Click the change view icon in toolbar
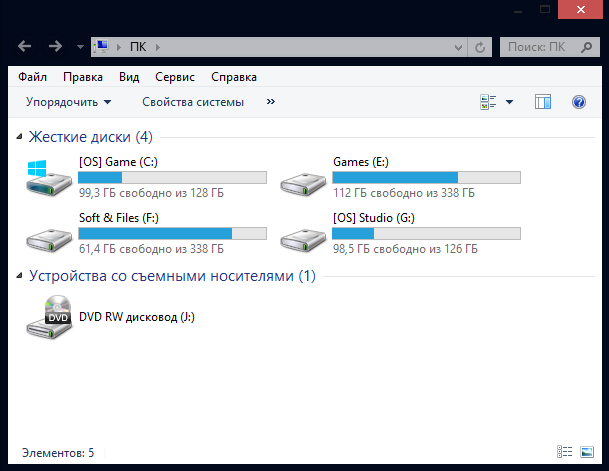Viewport: 609px width, 471px height. 489,102
